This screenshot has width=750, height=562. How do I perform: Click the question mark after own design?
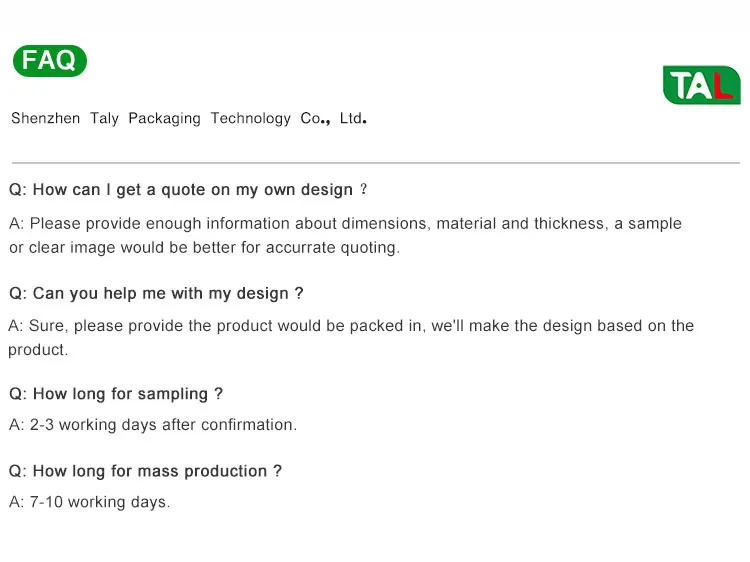click(x=364, y=190)
